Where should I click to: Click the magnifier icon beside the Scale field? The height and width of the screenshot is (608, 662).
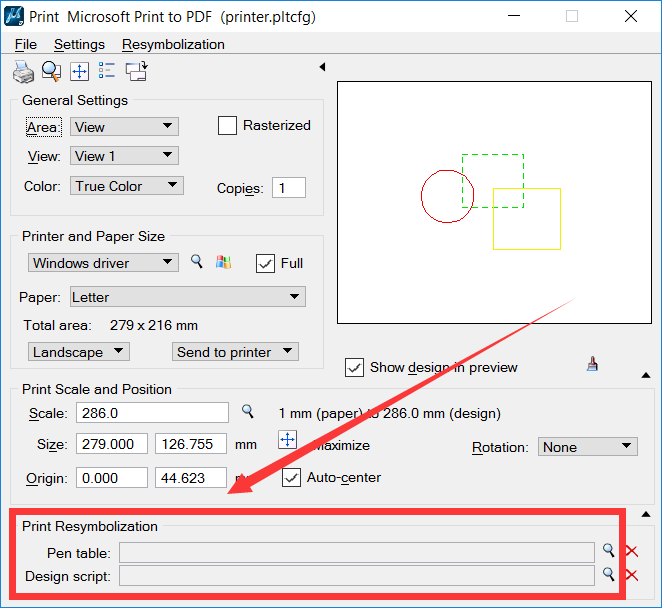[x=247, y=411]
